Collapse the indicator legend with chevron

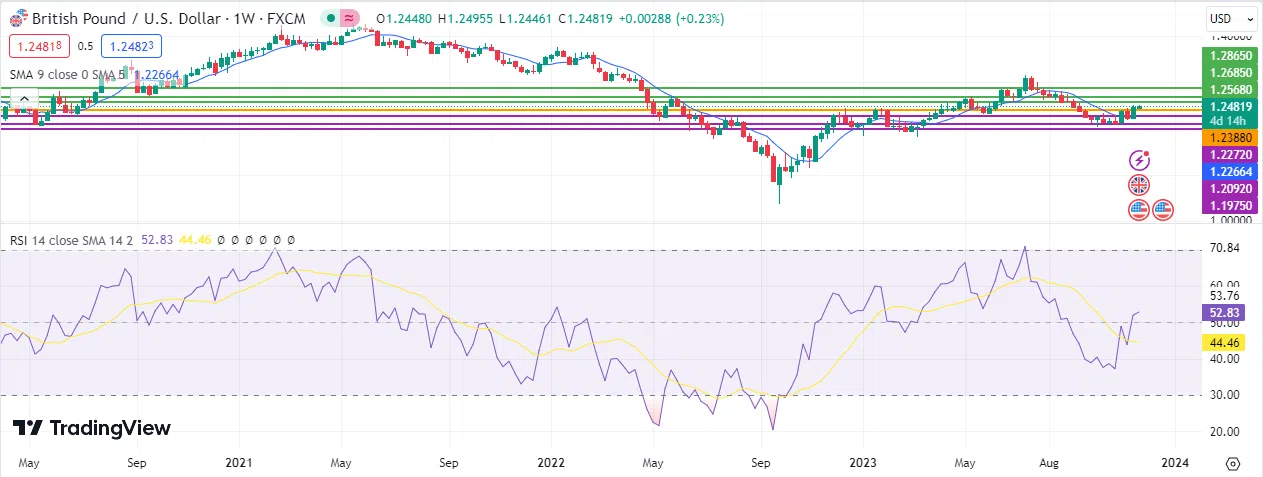coord(25,99)
